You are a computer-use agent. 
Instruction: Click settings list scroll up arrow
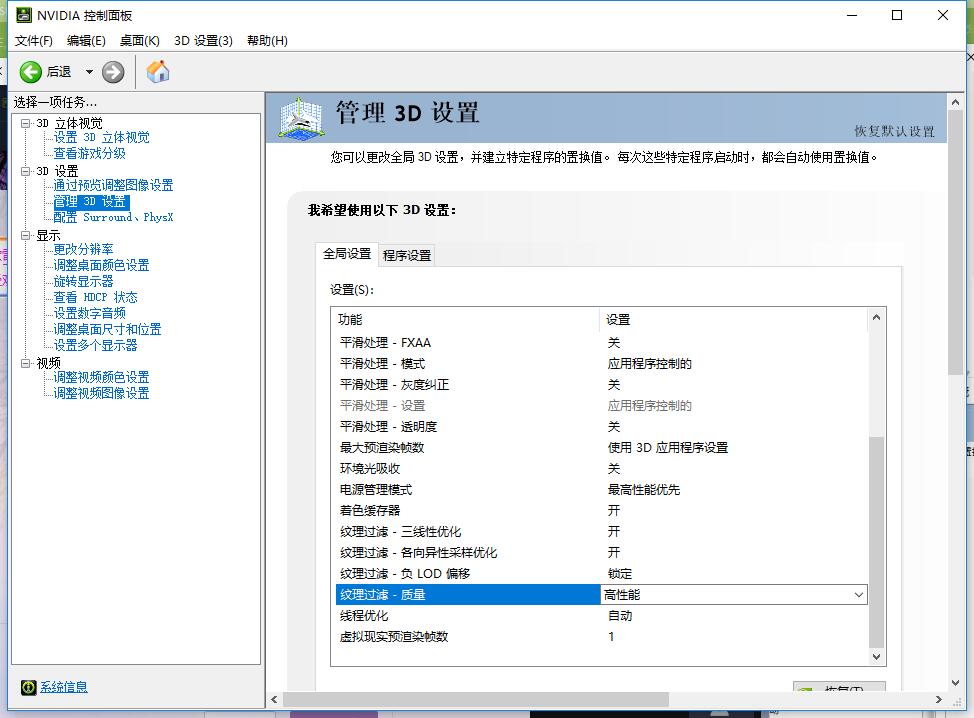[876, 317]
